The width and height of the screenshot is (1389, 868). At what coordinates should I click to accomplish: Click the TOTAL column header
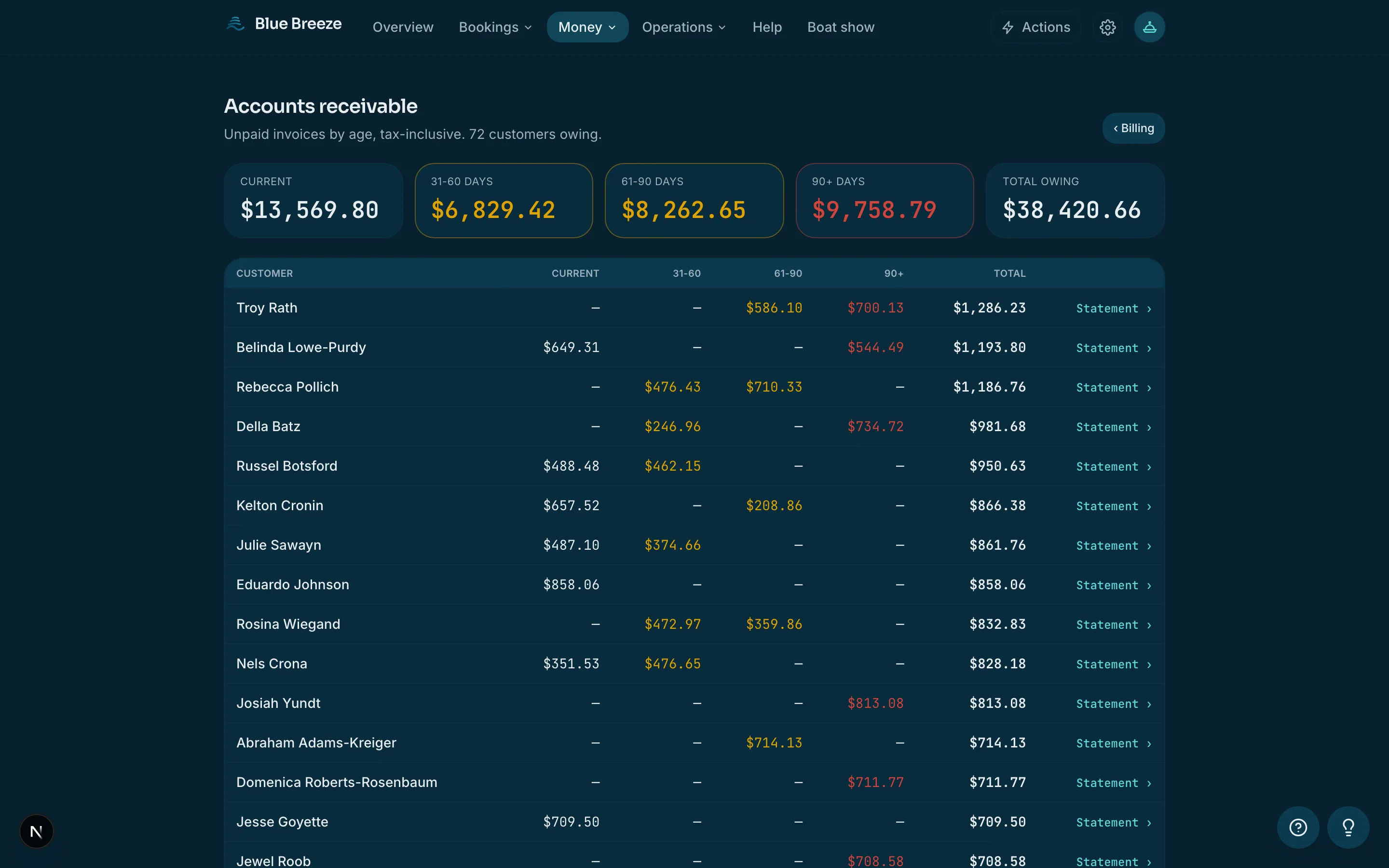(x=1009, y=273)
